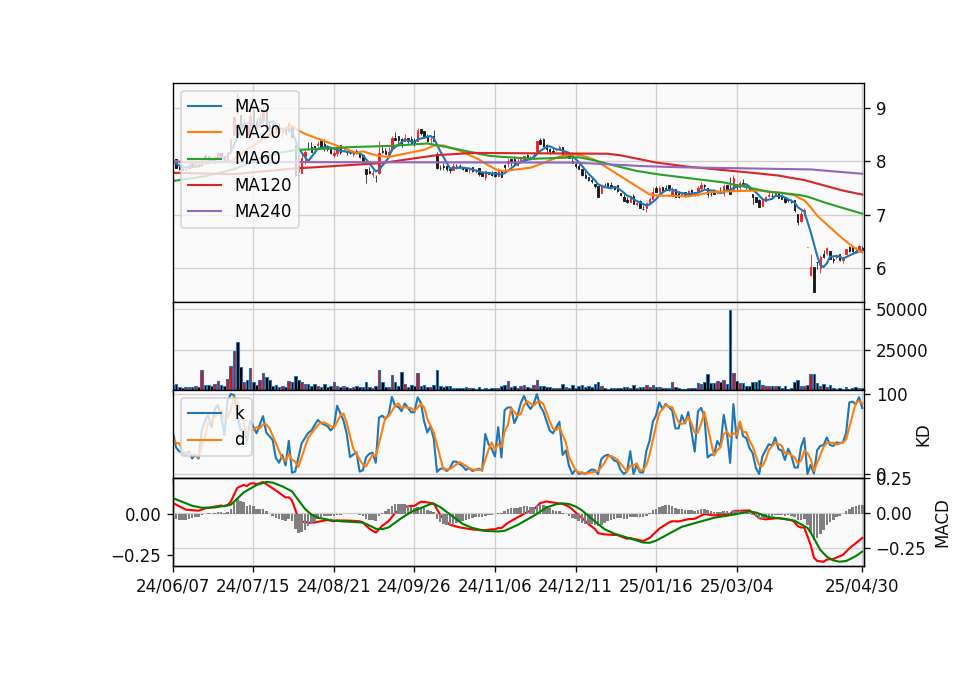This screenshot has width=960, height=690.
Task: Click the tallest volume bar near 25/03/04
Action: (730, 350)
